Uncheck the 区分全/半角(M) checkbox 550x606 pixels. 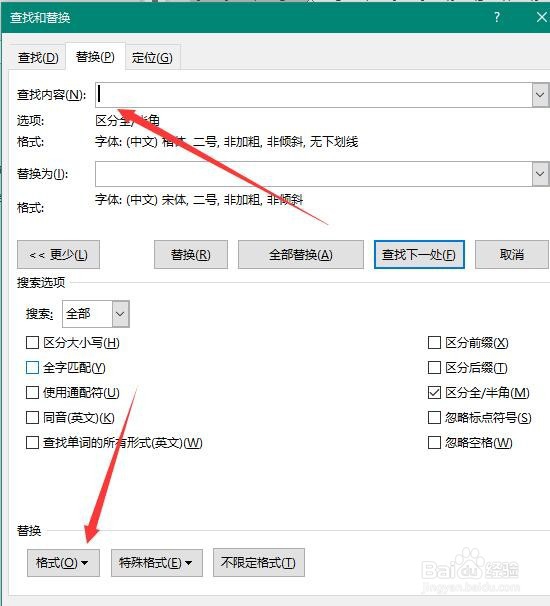click(x=434, y=393)
